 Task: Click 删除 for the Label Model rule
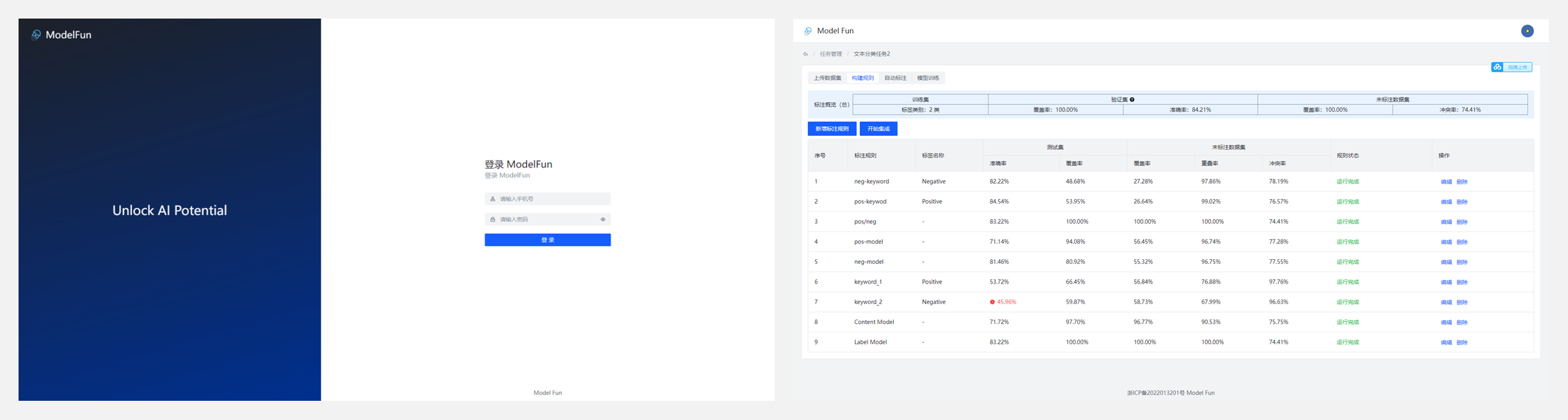(x=1462, y=343)
